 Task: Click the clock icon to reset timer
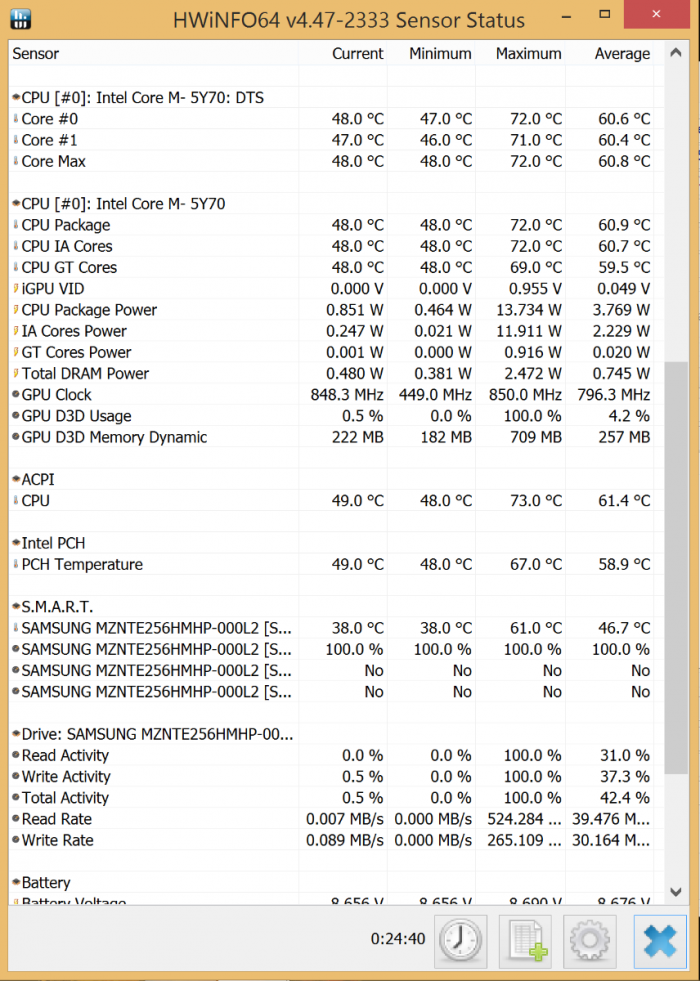[x=460, y=940]
